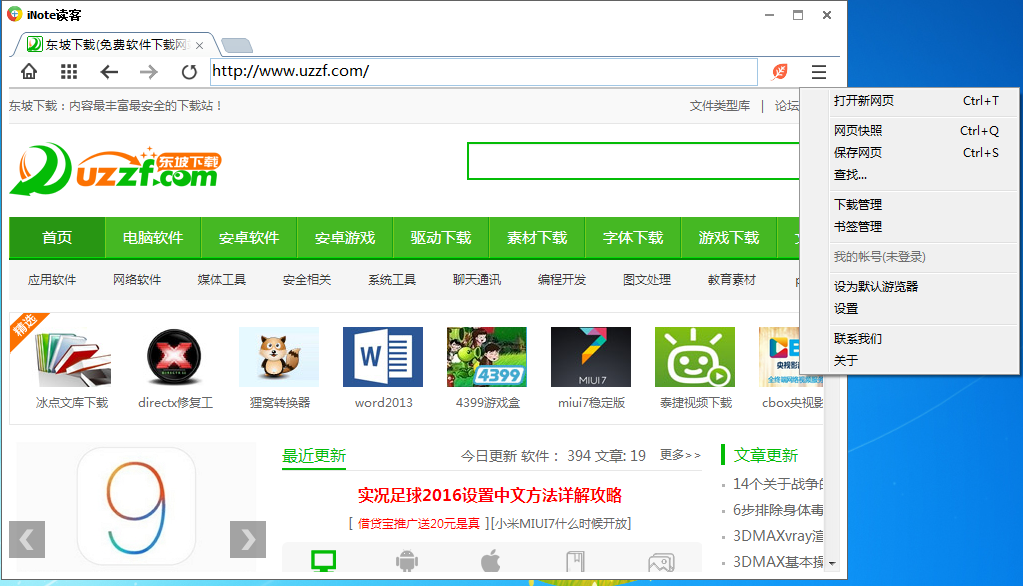Click the 电脑软件 navigation tab
The image size is (1023, 586).
[x=153, y=238]
